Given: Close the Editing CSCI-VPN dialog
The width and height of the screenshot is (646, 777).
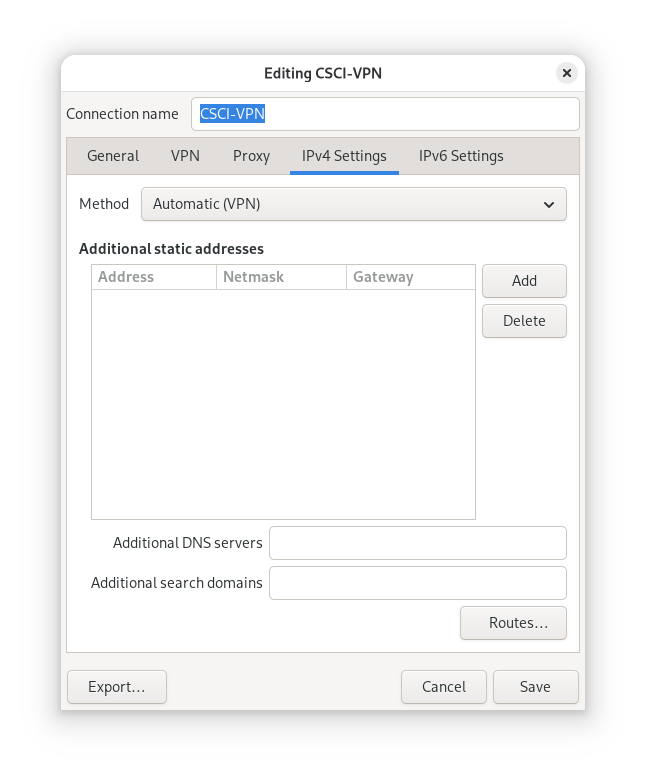Looking at the screenshot, I should click(x=567, y=73).
